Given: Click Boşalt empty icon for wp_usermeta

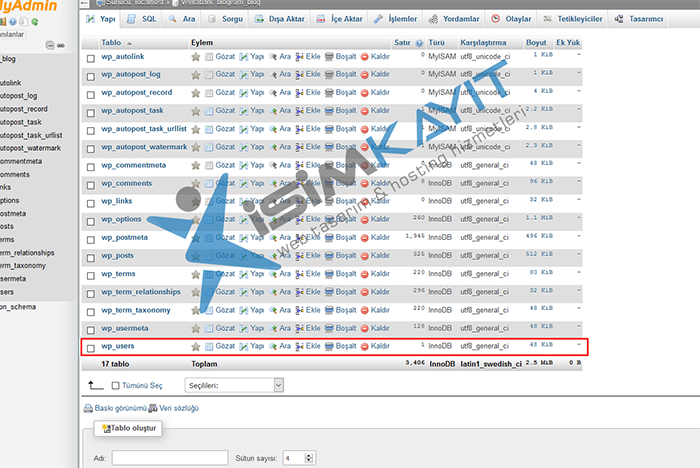Looking at the screenshot, I should 329,328.
